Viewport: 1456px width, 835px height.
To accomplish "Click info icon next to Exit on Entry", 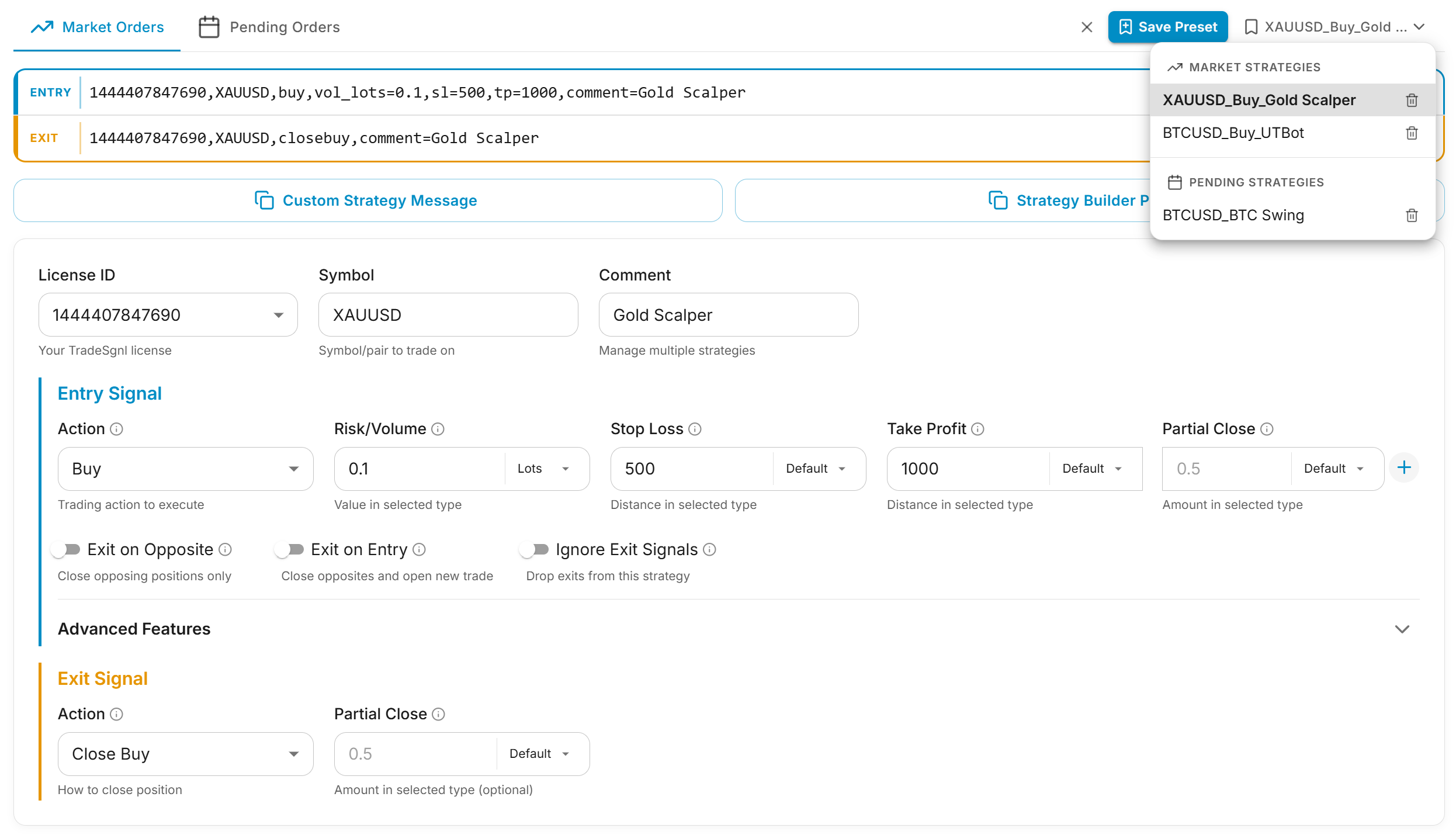I will [420, 549].
